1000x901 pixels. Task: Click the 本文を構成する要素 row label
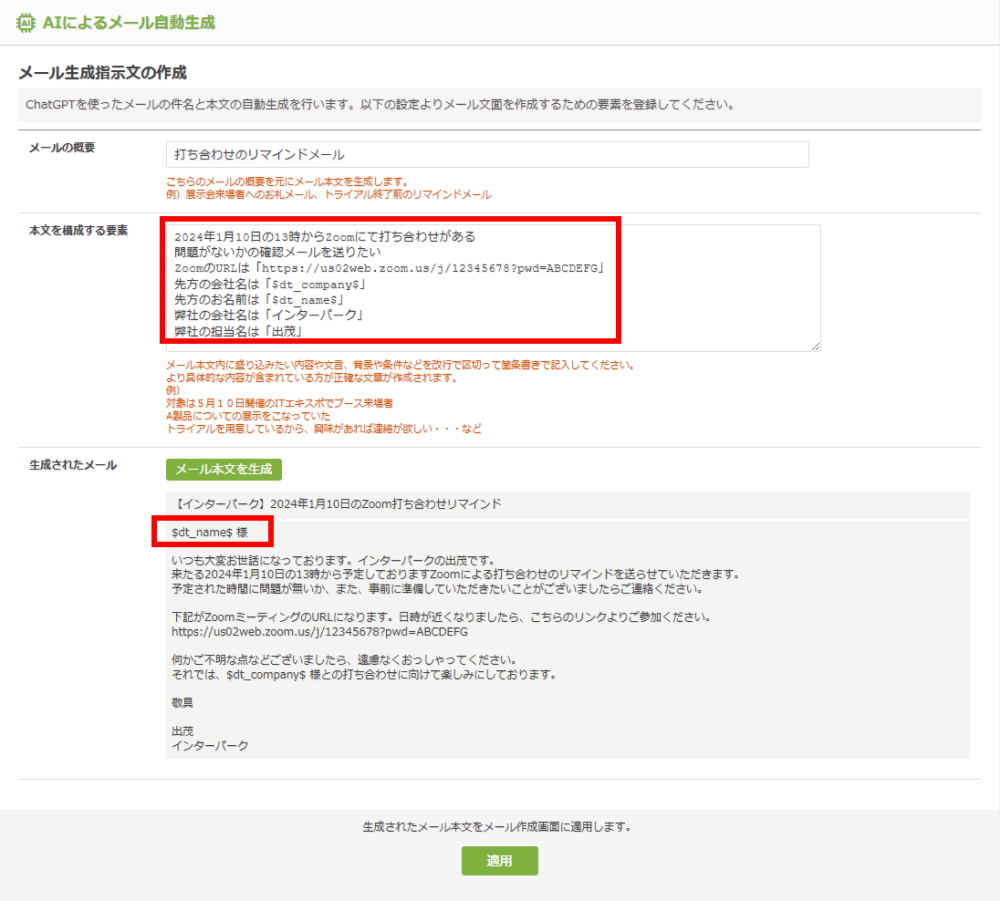pos(78,231)
